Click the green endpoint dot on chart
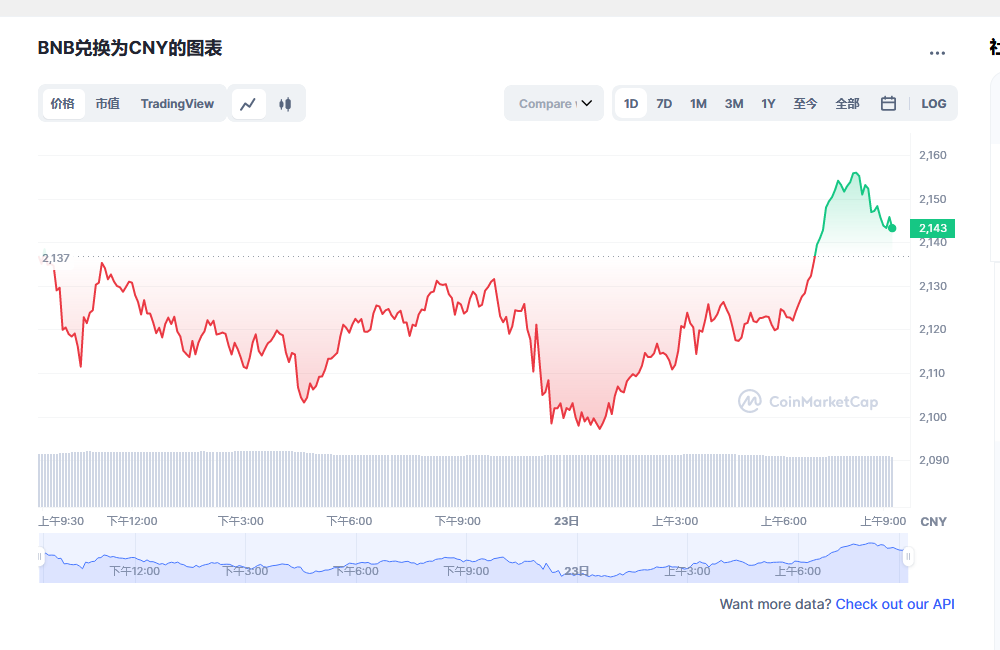Viewport: 1000px width, 650px height. pyautogui.click(x=892, y=228)
